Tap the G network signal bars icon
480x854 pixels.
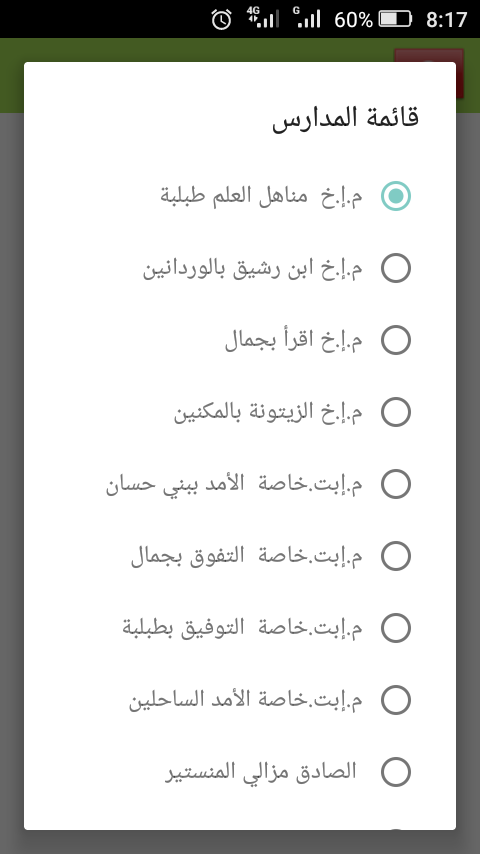(306, 17)
